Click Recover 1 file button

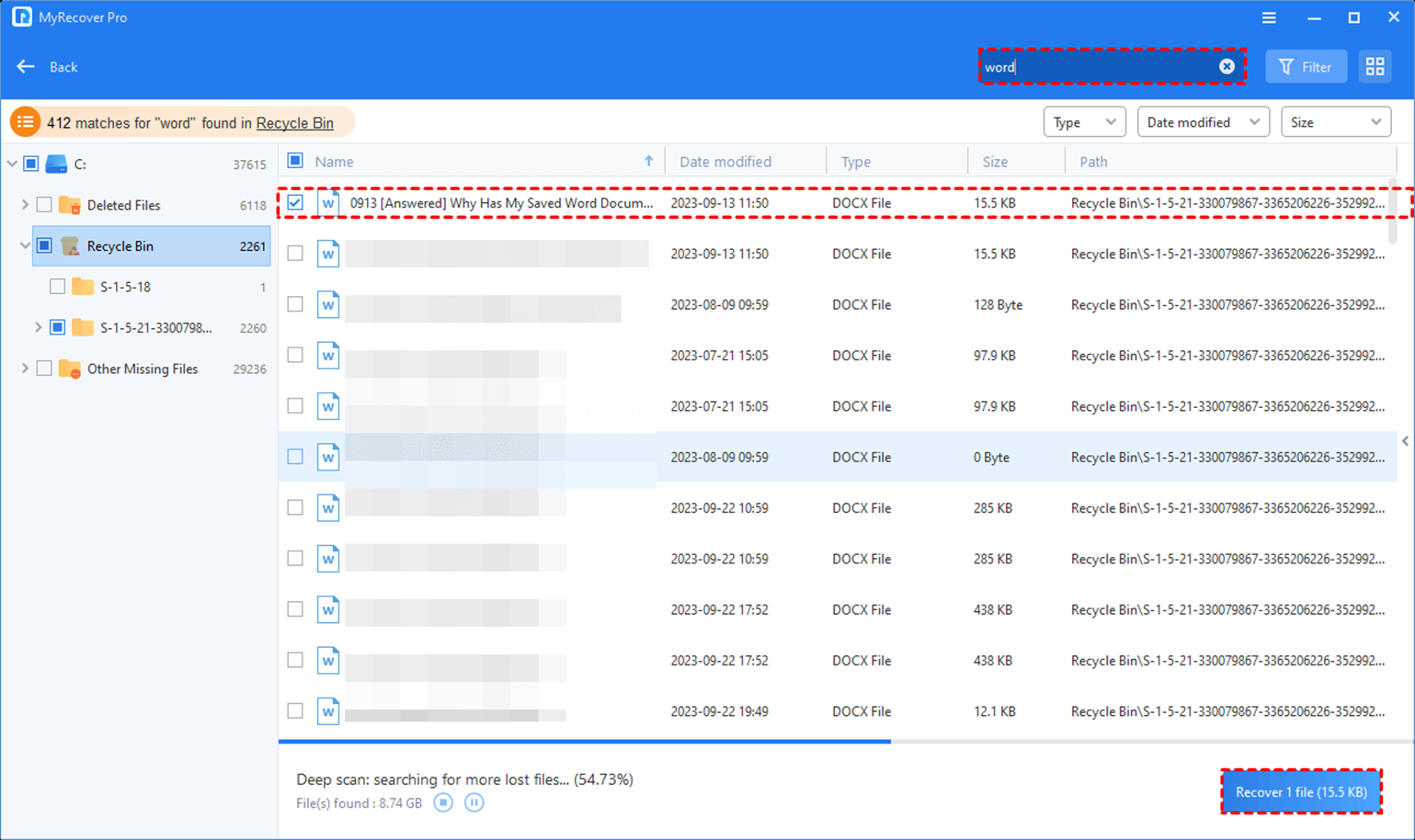[x=1300, y=791]
